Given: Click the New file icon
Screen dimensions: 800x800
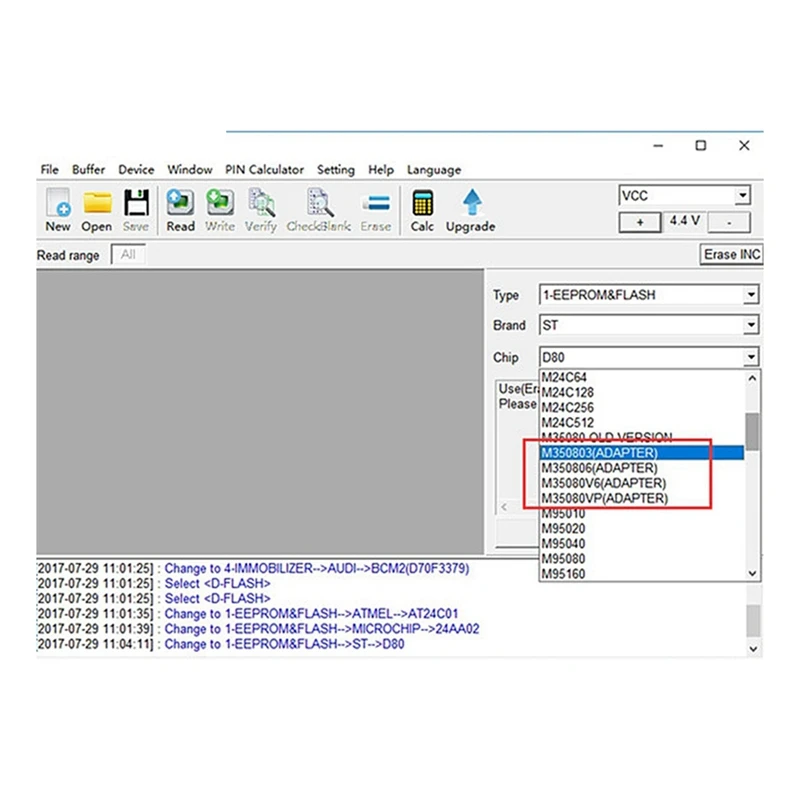Looking at the screenshot, I should click(x=58, y=203).
